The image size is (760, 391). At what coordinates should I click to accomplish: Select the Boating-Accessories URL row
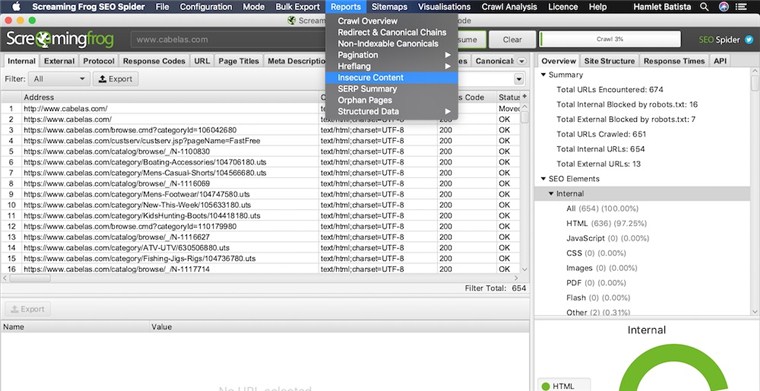(170, 162)
